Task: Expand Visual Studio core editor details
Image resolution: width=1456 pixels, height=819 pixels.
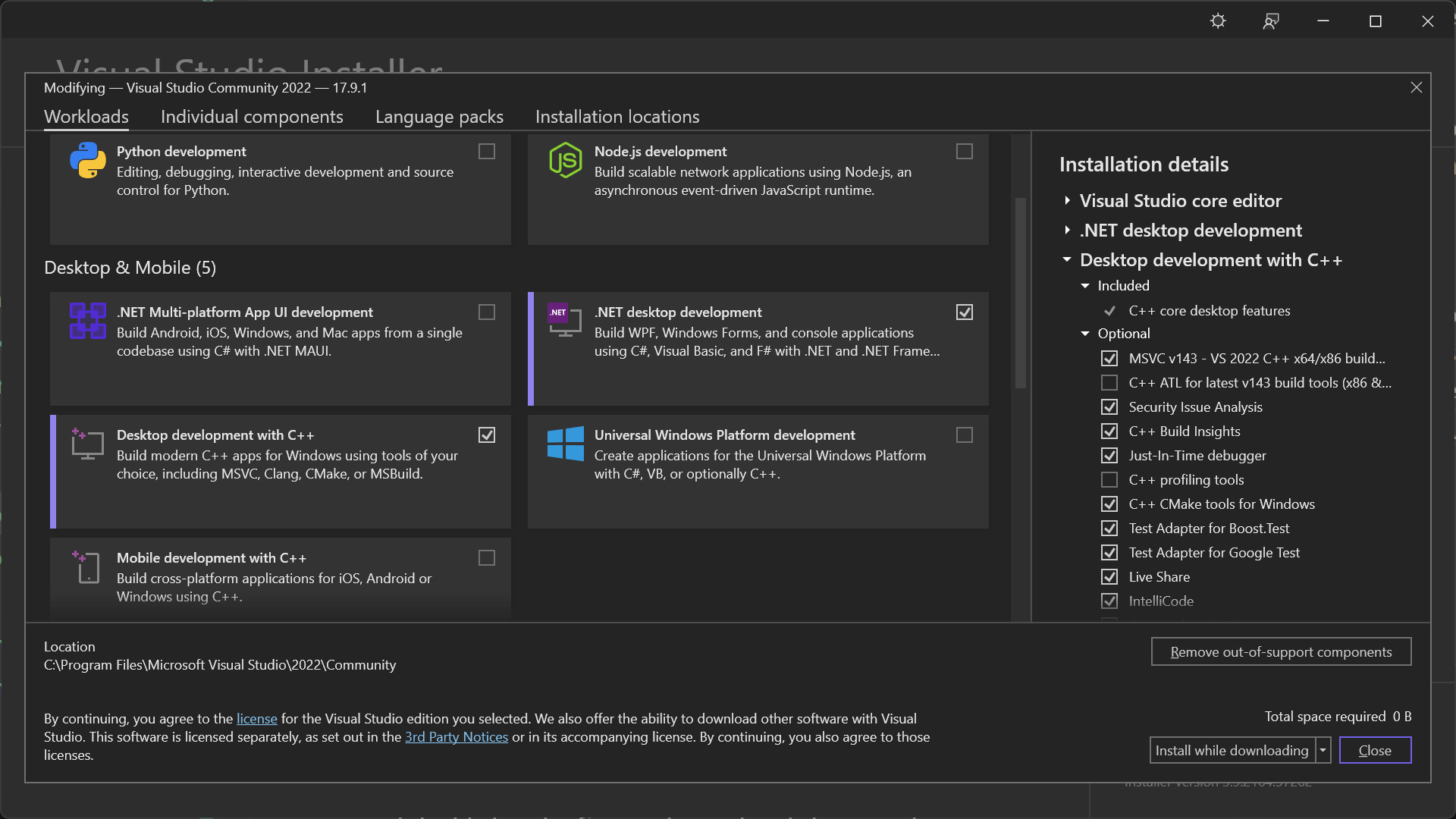Action: [x=1067, y=201]
